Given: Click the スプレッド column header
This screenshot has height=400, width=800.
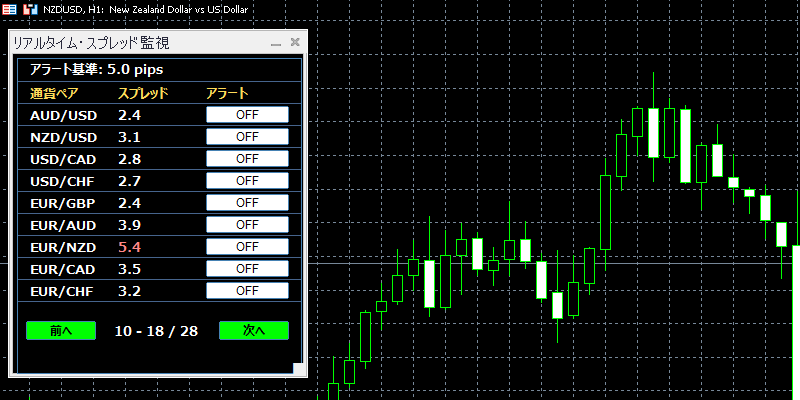Looking at the screenshot, I should click(x=143, y=93).
